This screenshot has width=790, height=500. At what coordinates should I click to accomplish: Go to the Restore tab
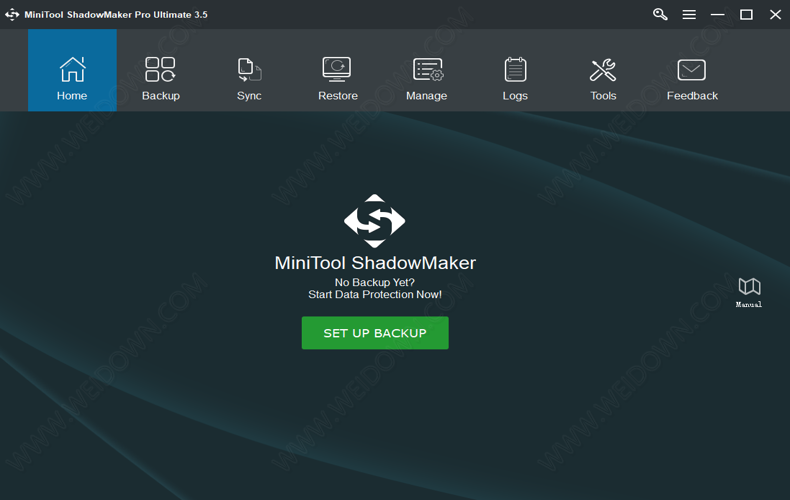coord(338,70)
